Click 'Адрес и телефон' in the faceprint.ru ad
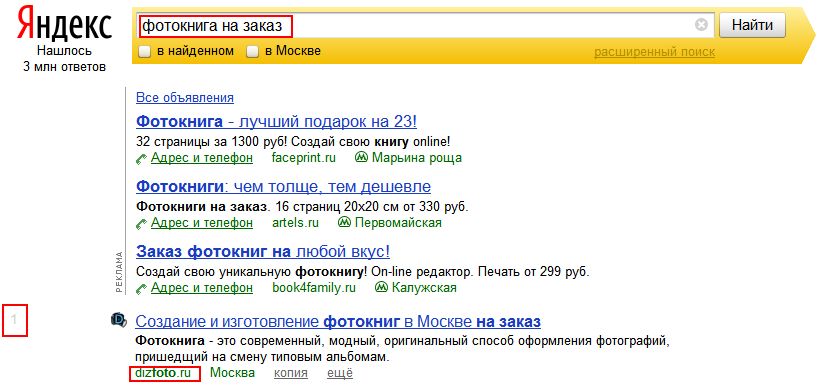Image resolution: width=819 pixels, height=391 pixels. click(202, 158)
